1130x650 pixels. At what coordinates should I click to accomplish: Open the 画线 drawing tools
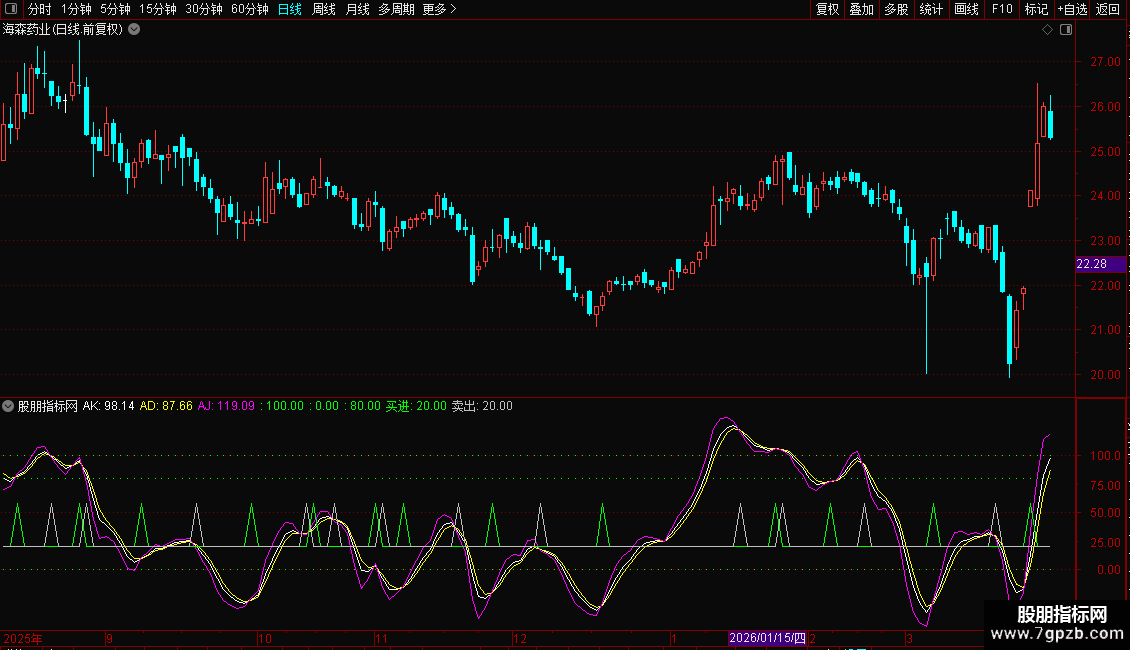pyautogui.click(x=966, y=9)
